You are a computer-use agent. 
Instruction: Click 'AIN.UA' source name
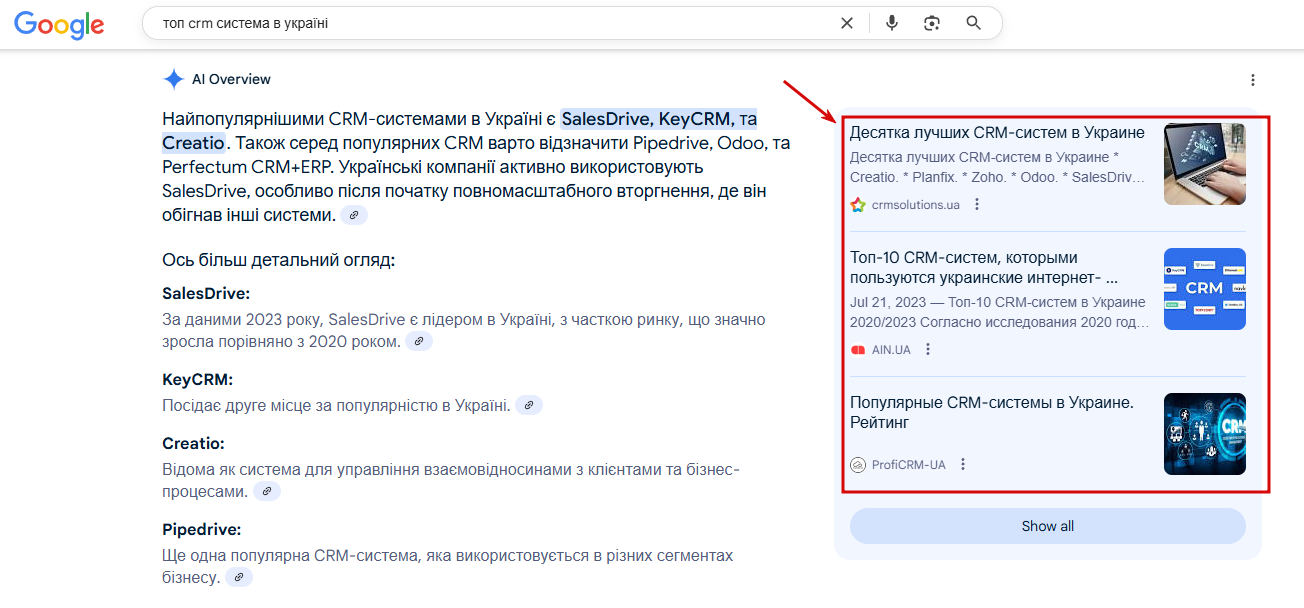click(891, 349)
